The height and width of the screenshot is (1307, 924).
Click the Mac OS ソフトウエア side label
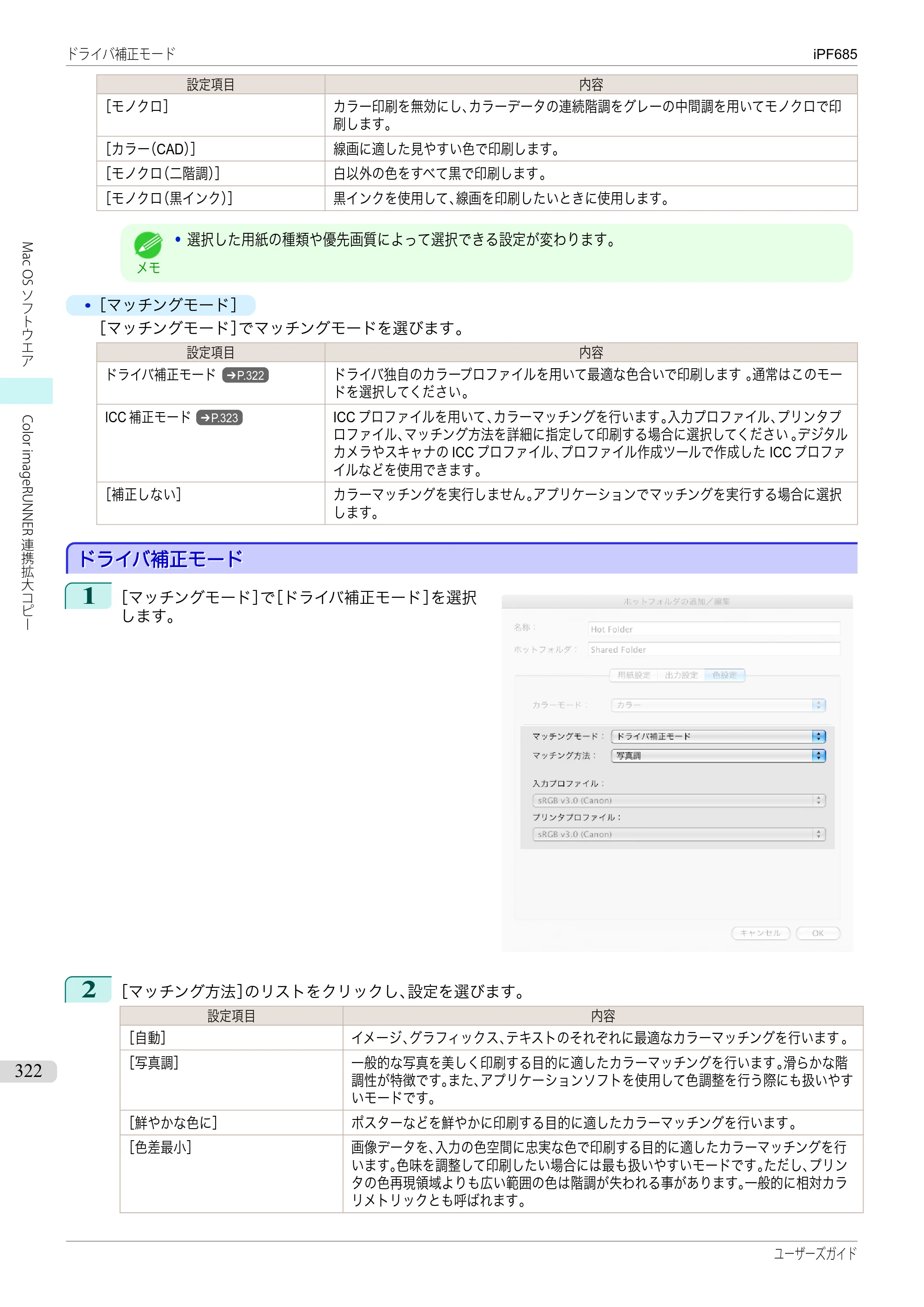[x=27, y=304]
